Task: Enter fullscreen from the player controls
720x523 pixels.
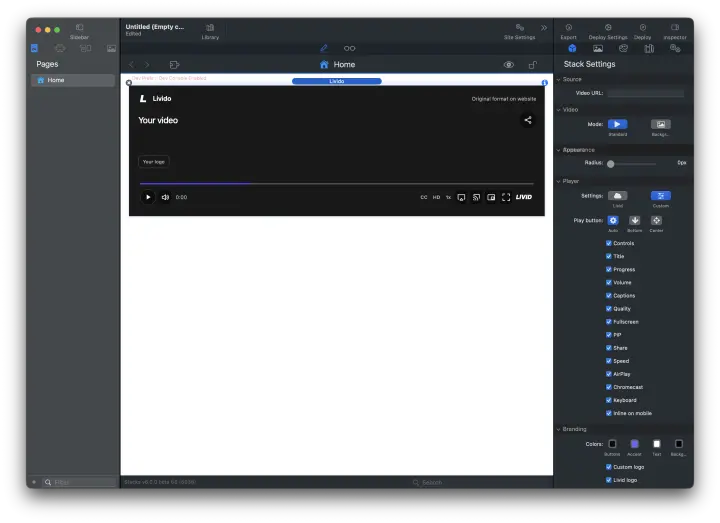Action: click(x=506, y=197)
